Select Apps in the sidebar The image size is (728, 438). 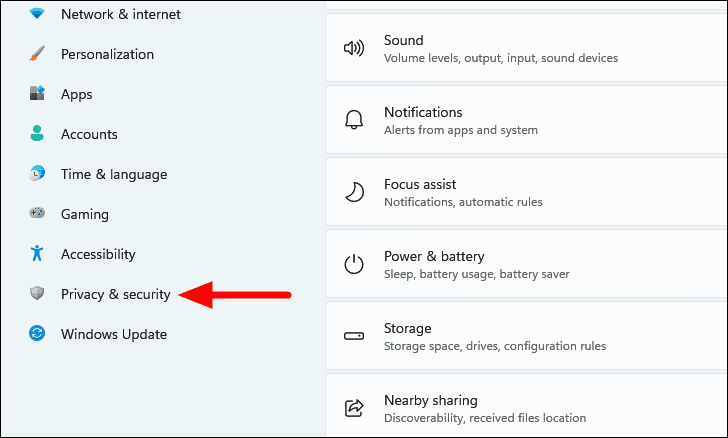point(77,94)
